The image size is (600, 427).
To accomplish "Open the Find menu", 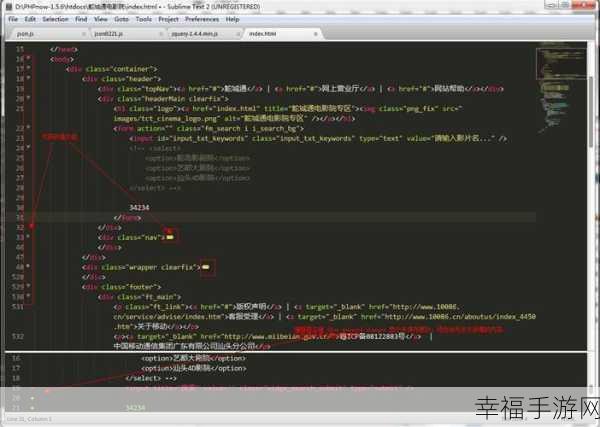I will (81, 19).
